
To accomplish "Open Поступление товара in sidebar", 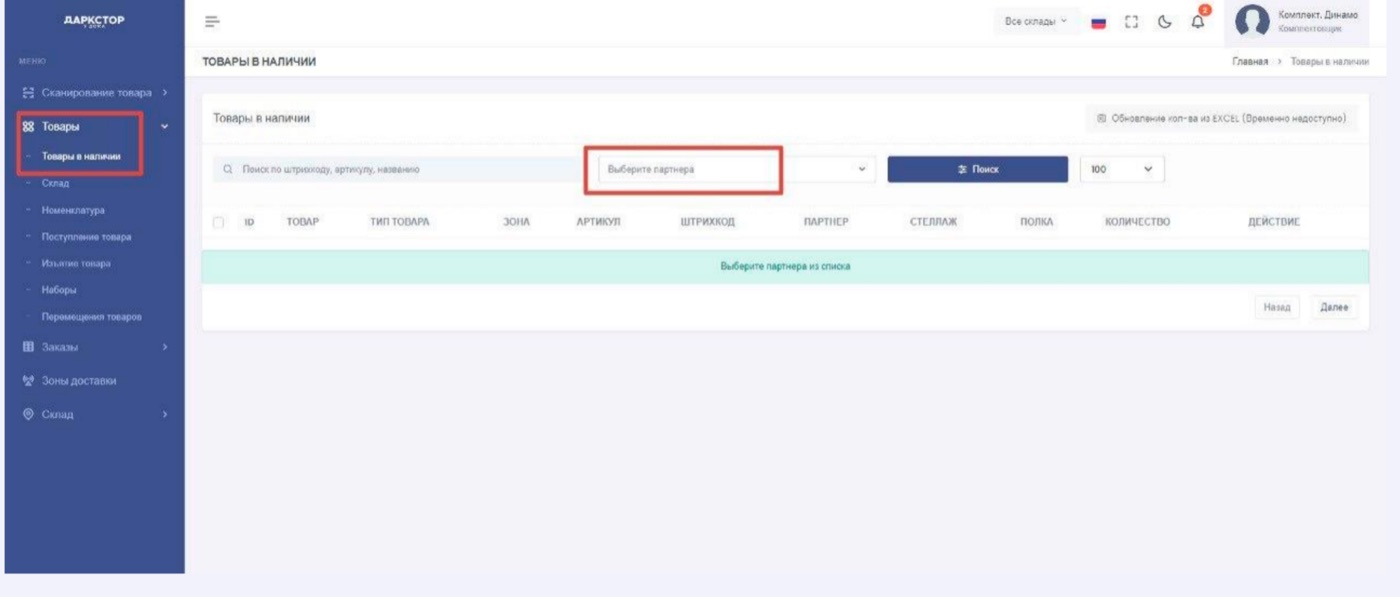I will [86, 237].
